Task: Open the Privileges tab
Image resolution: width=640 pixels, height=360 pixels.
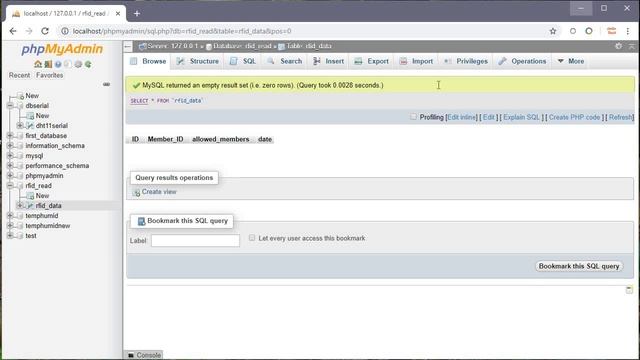Action: (466, 61)
